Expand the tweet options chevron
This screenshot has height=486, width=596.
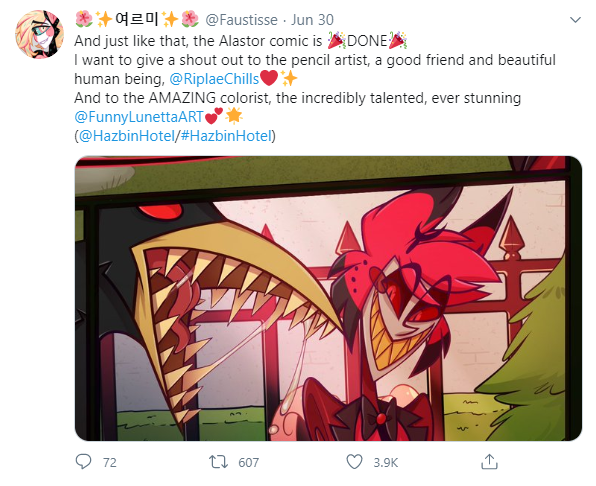click(x=575, y=20)
